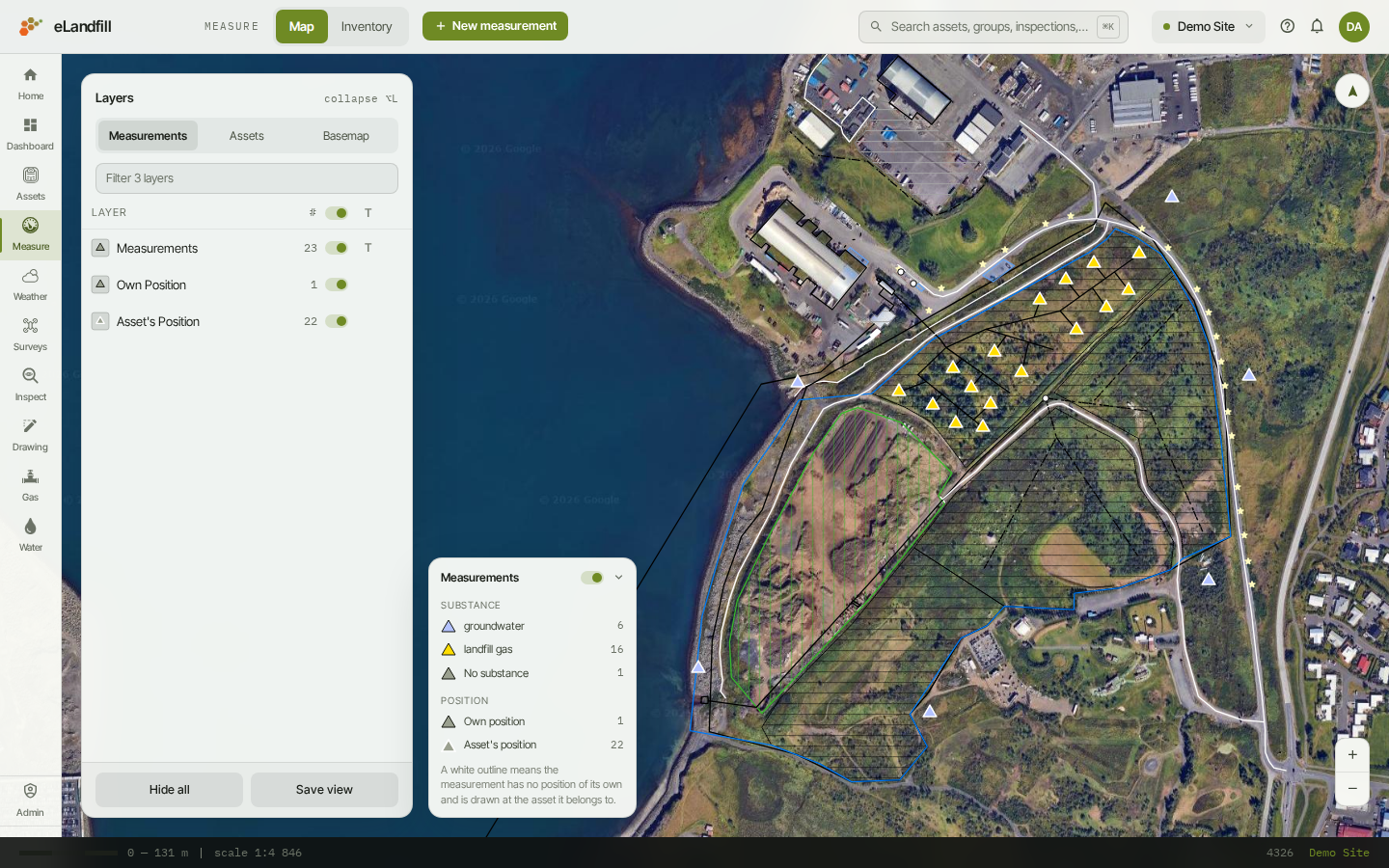Screen dimensions: 1389x868
Task: Focus the search assets field
Action: (994, 26)
